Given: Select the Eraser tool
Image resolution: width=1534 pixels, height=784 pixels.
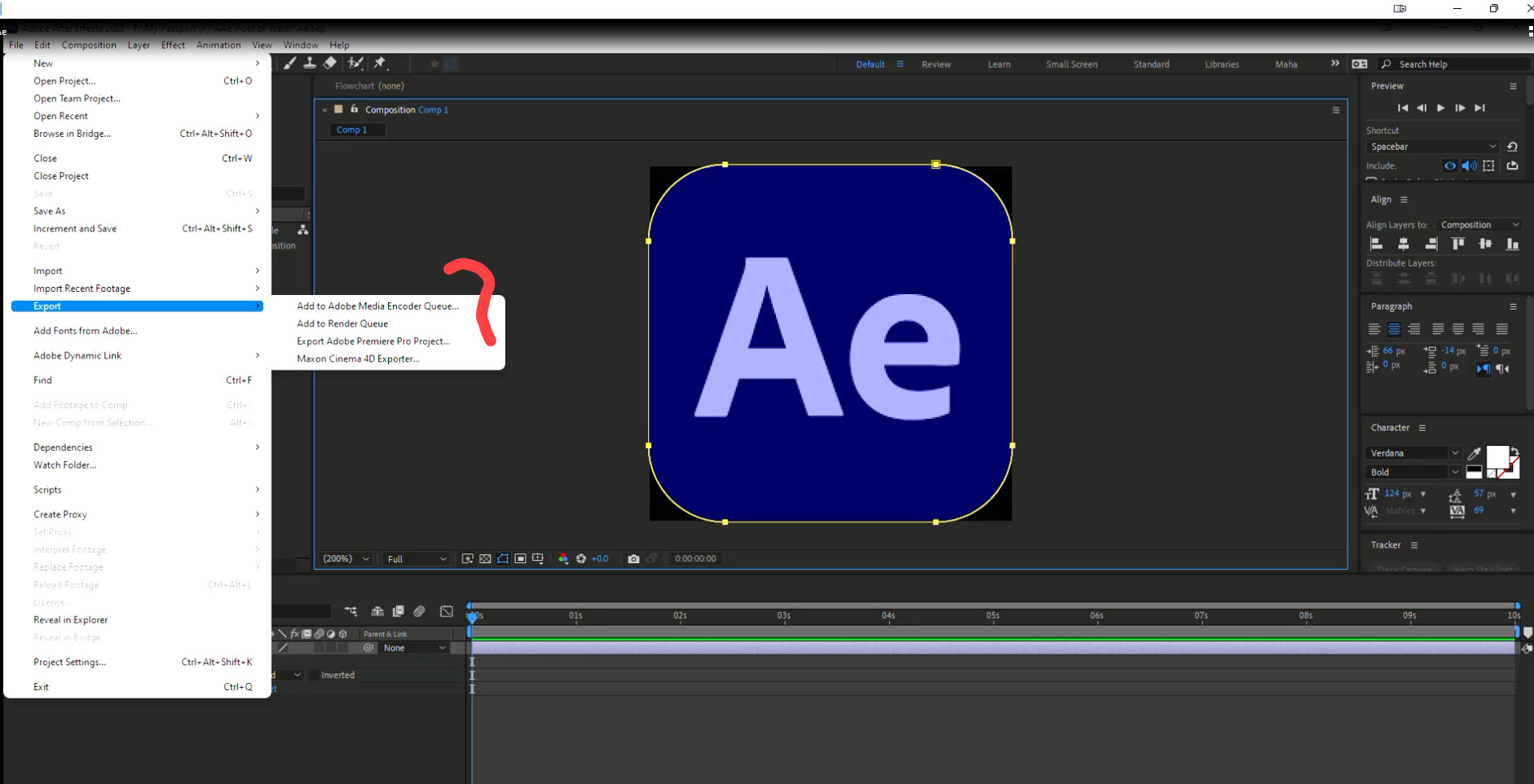Looking at the screenshot, I should tap(329, 63).
